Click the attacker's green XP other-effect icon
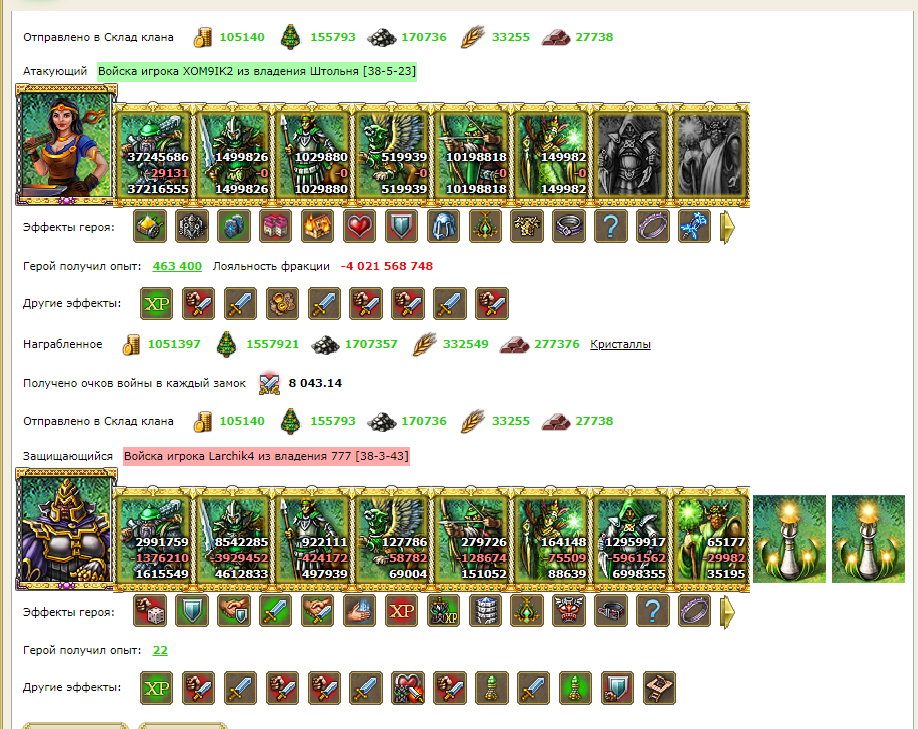Screen dimensions: 918x729 coord(156,303)
